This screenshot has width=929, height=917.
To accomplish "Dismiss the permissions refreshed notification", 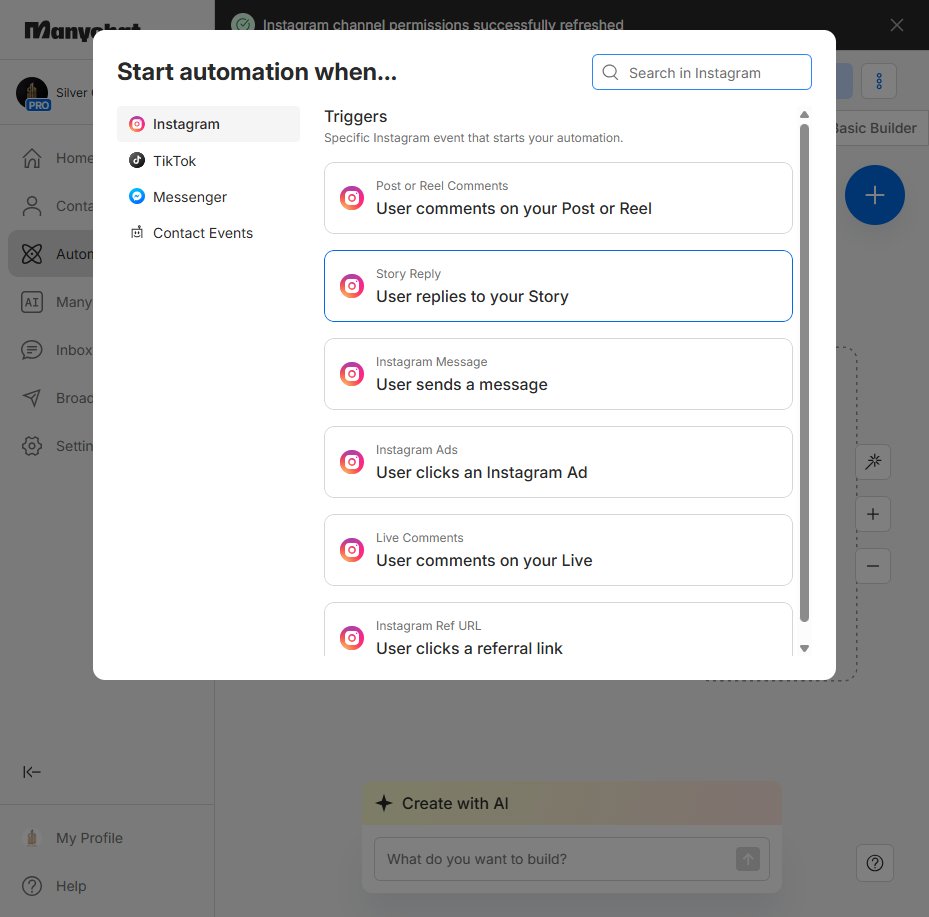I will pyautogui.click(x=896, y=25).
